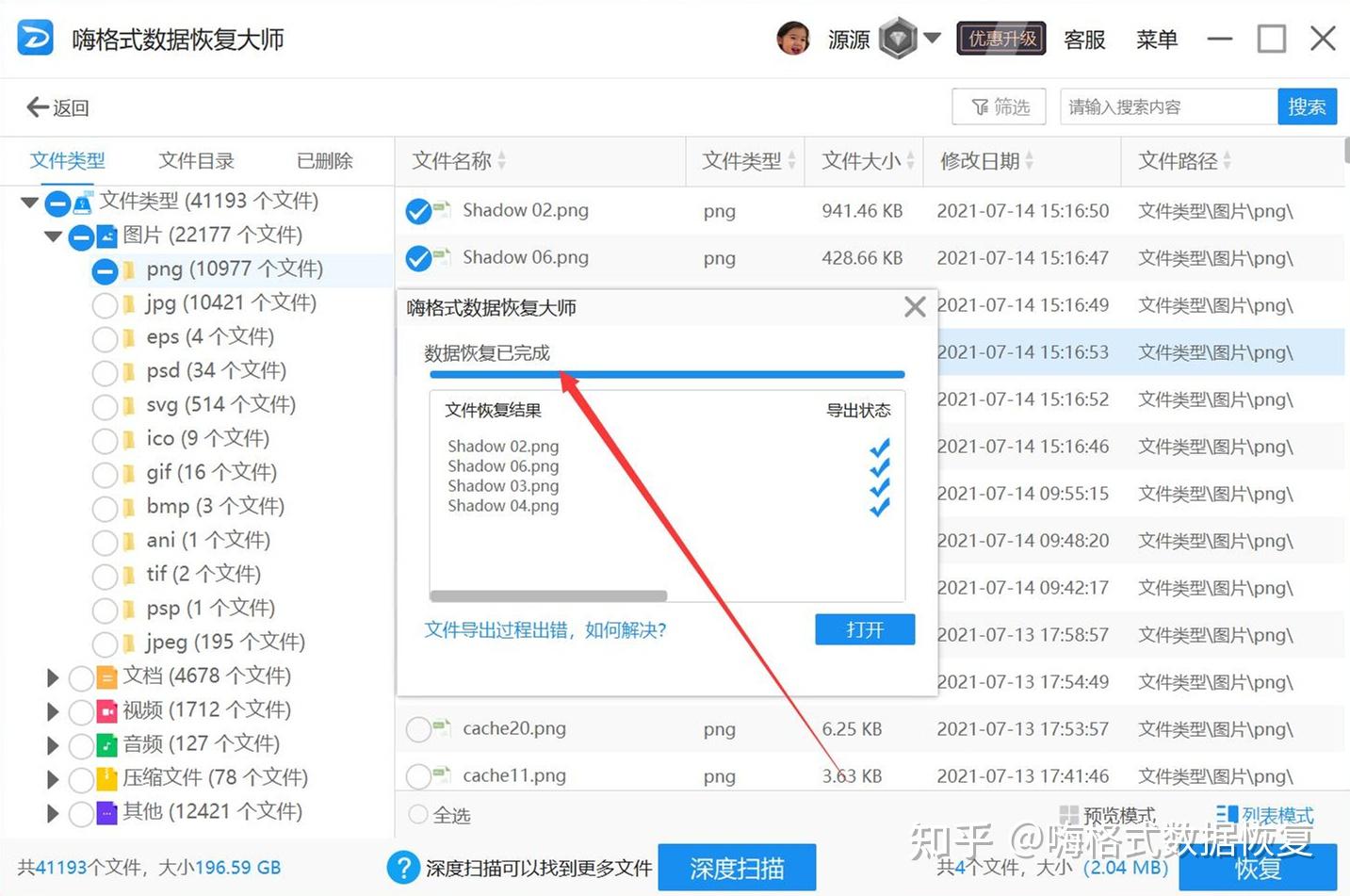Click the 打开 button in the dialog
1350x896 pixels.
click(864, 629)
